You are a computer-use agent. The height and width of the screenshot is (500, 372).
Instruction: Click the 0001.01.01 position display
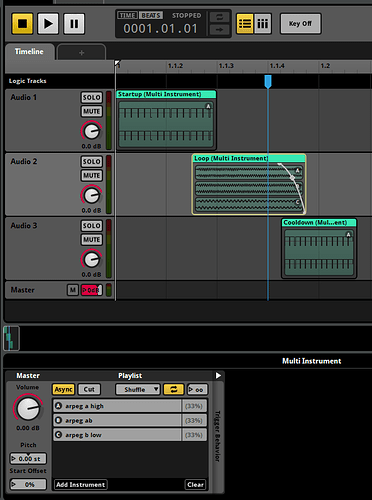point(160,29)
